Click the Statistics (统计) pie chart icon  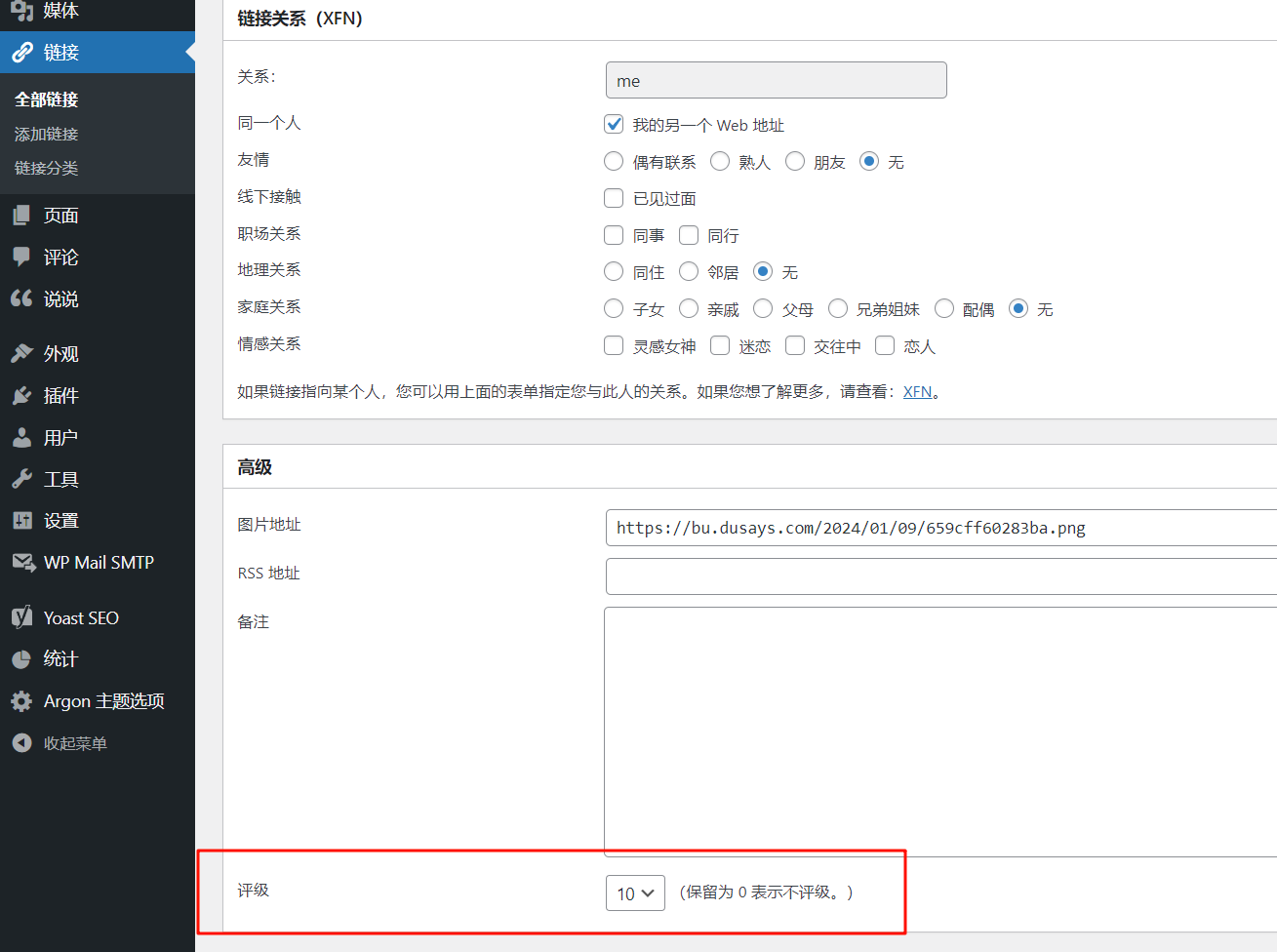pyautogui.click(x=21, y=659)
